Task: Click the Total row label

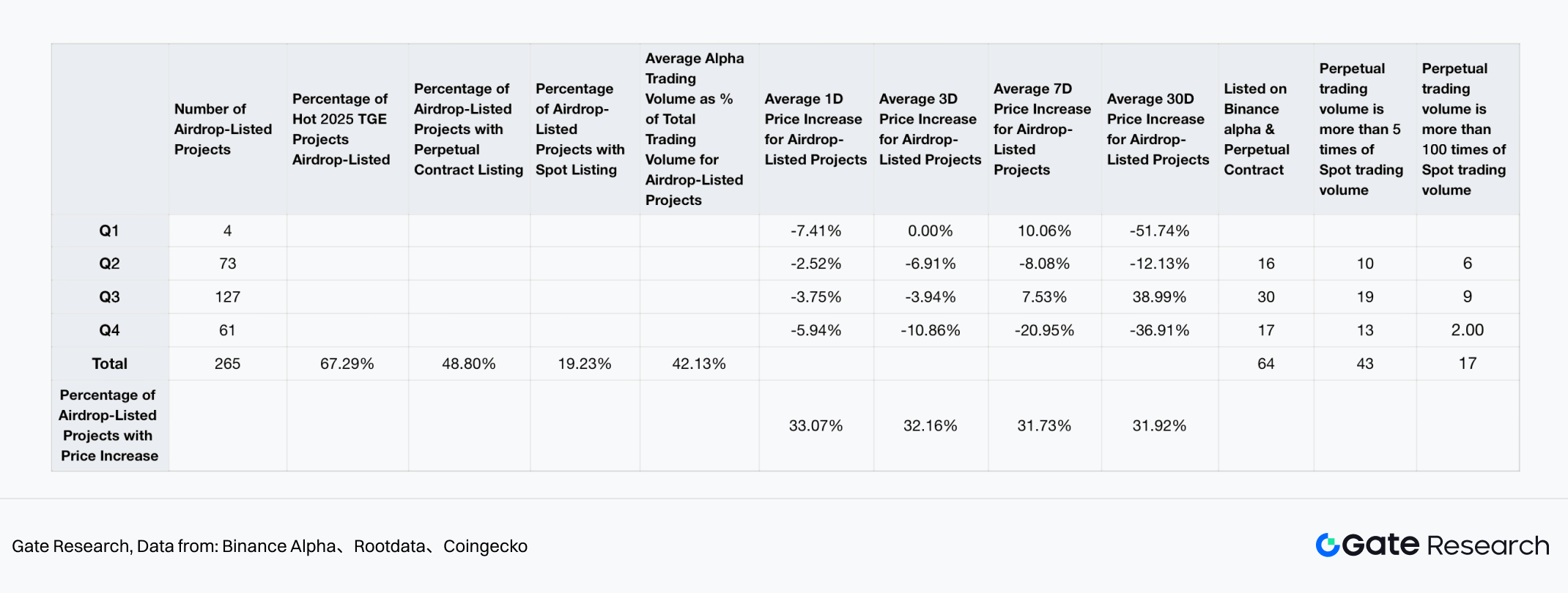Action: pyautogui.click(x=109, y=364)
